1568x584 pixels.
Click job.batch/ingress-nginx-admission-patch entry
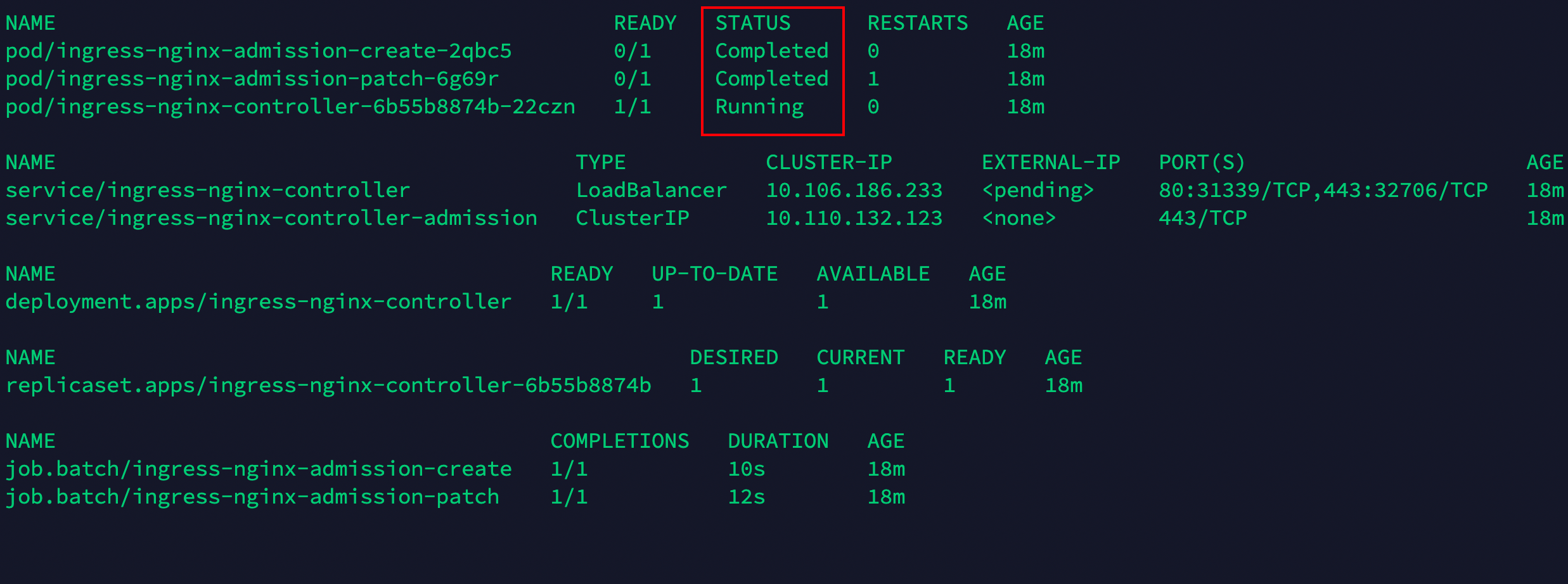[x=252, y=497]
